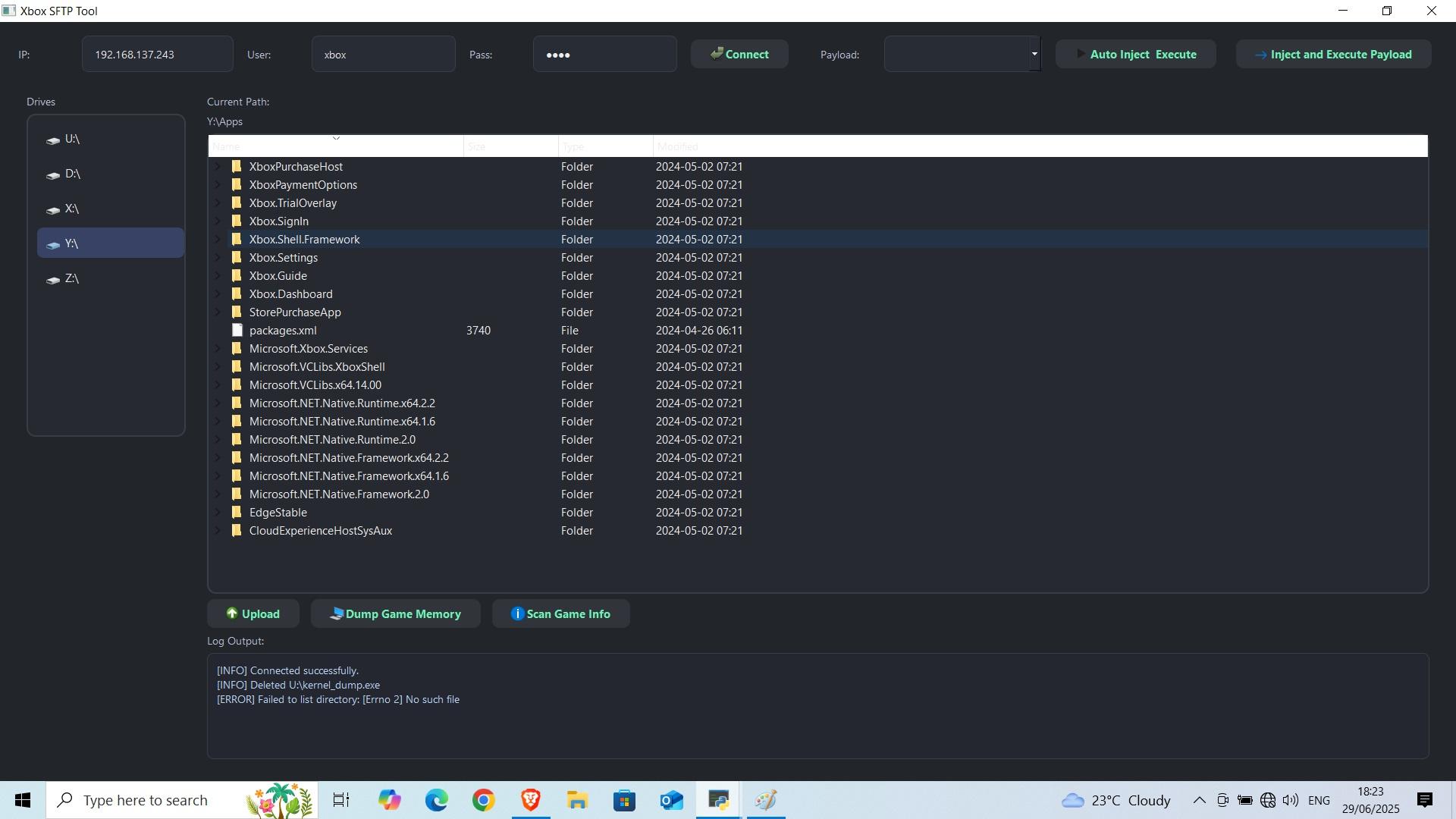Click the Connect button
The image size is (1456, 819).
pyautogui.click(x=739, y=55)
